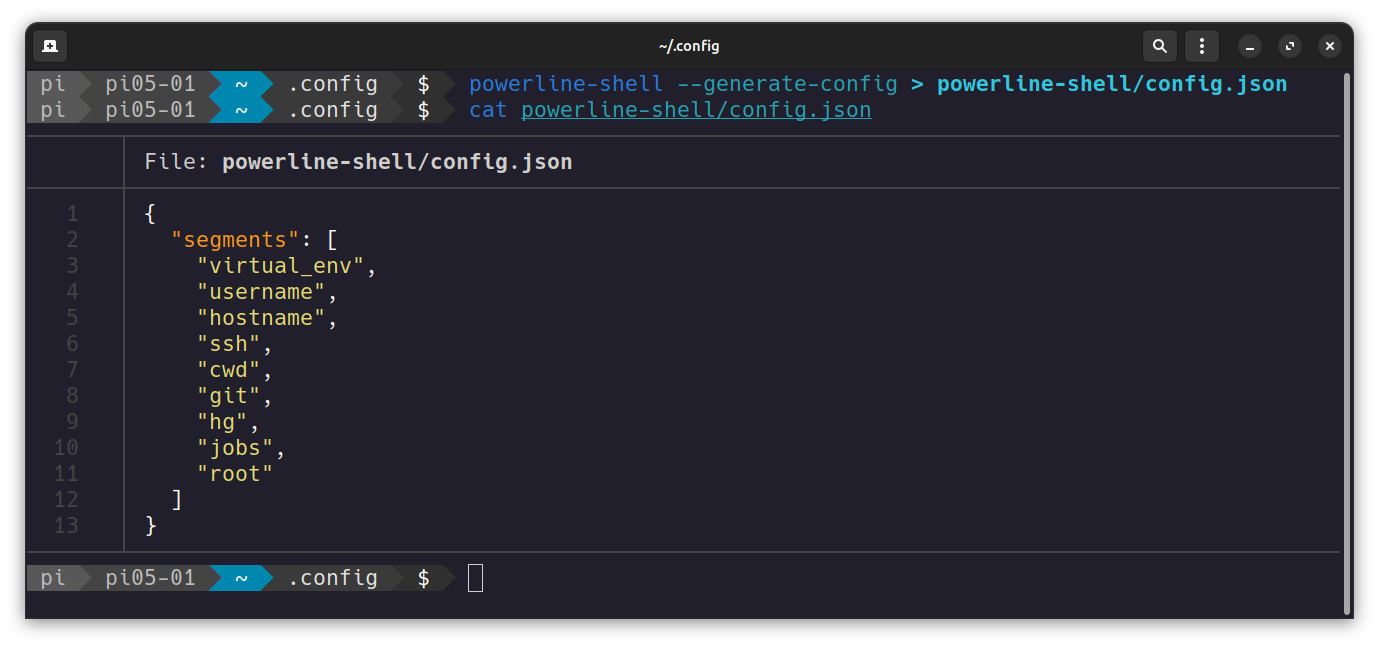Maximize the terminal window
The width and height of the screenshot is (1379, 647).
coord(1290,46)
